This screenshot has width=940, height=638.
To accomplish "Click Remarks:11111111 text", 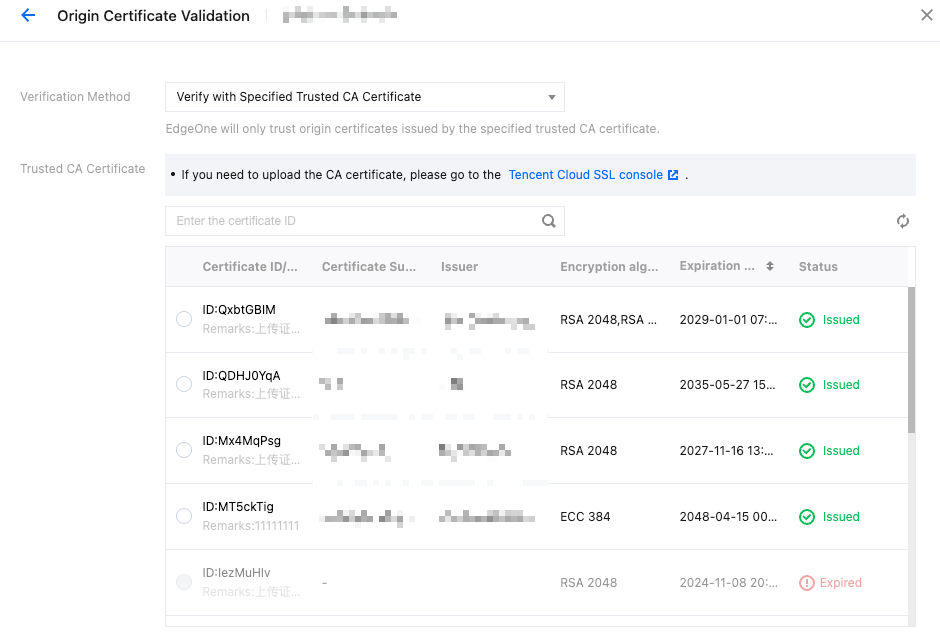I will [x=251, y=526].
